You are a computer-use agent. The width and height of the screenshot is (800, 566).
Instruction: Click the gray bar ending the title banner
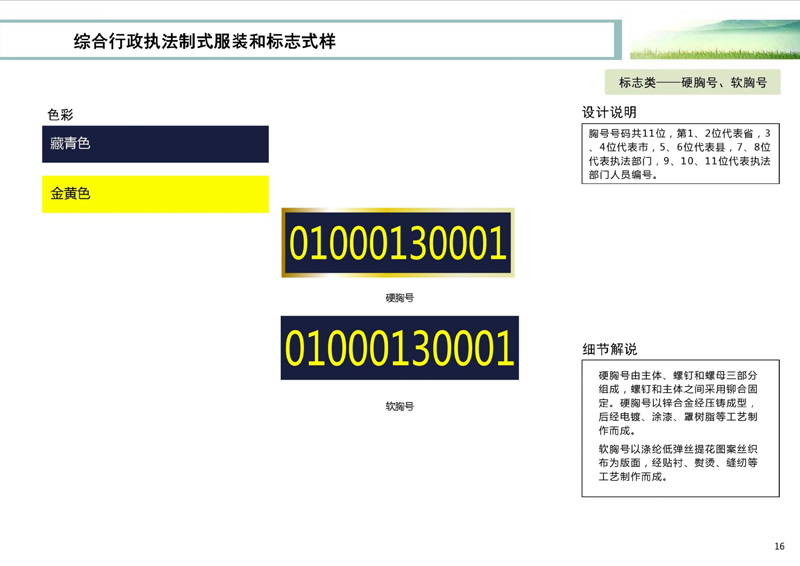tap(616, 40)
